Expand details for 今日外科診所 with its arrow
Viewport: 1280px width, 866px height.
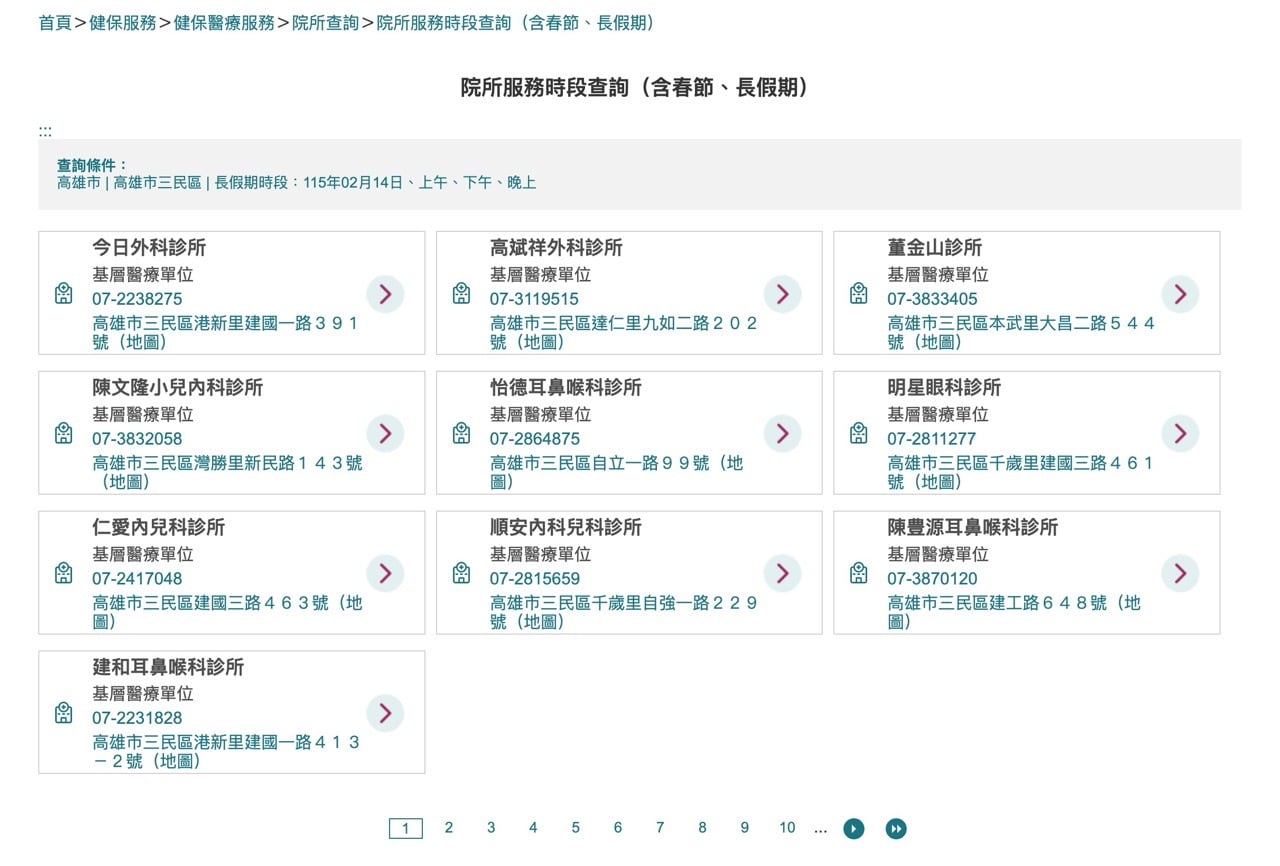385,294
